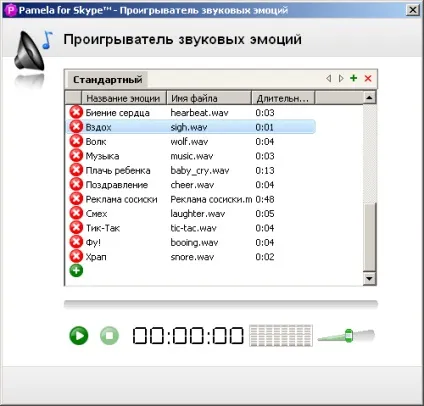This screenshot has width=424, height=406.
Task: Click the file name snore.wav
Action: pyautogui.click(x=192, y=257)
